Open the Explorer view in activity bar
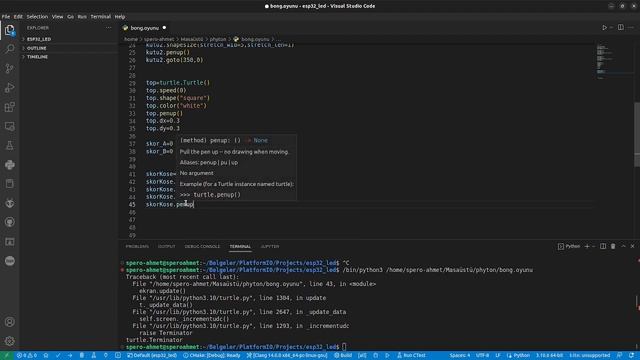Image resolution: width=640 pixels, height=360 pixels. pyautogui.click(x=9, y=30)
